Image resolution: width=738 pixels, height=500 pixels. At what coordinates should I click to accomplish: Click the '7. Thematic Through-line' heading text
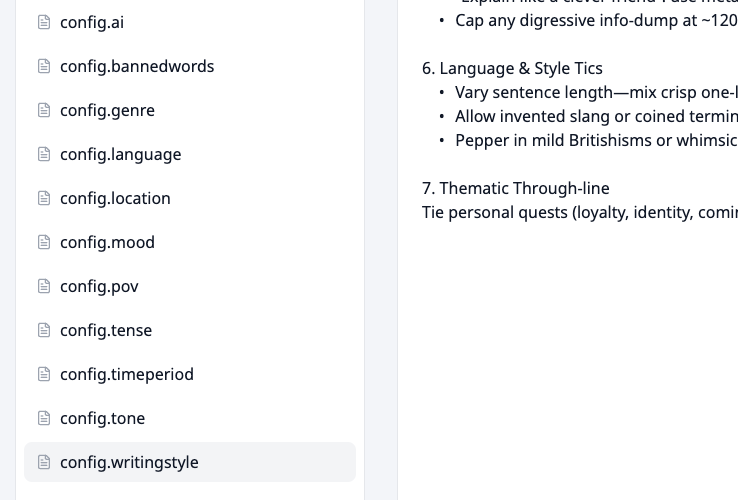click(515, 188)
